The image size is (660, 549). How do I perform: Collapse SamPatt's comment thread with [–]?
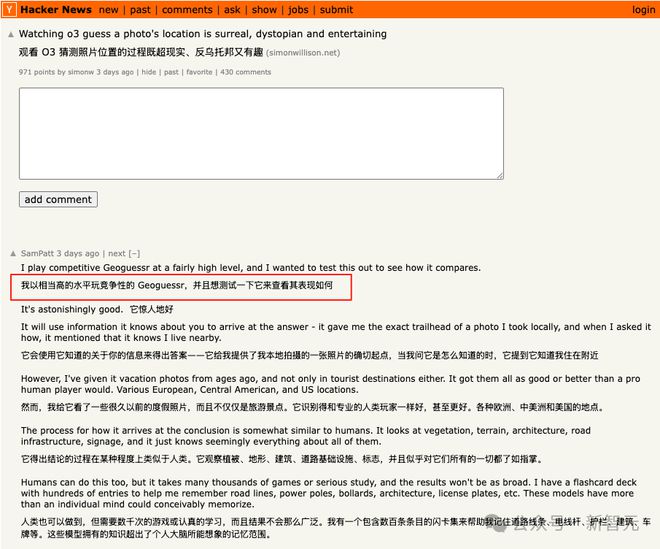[x=134, y=253]
